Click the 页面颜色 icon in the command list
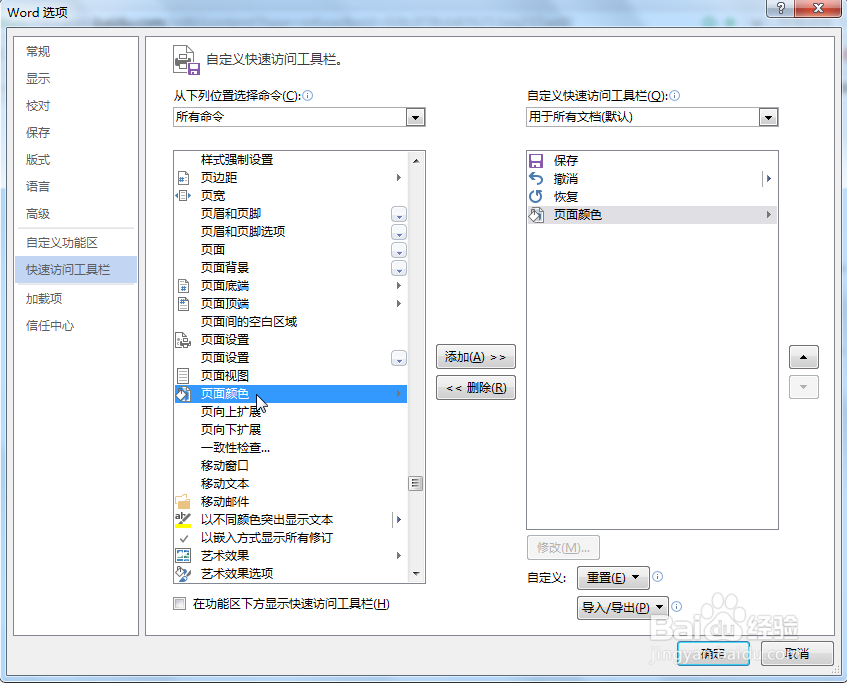Viewport: 847px width, 683px height. 184,393
